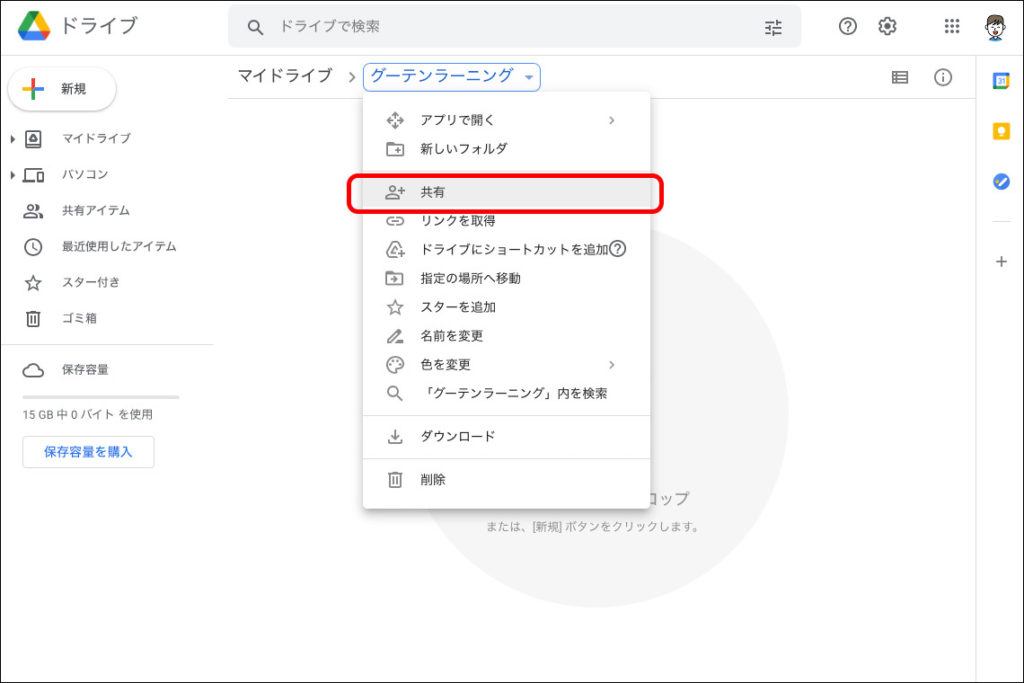Image resolution: width=1024 pixels, height=683 pixels.
Task: Show details info icon
Action: pyautogui.click(x=943, y=77)
